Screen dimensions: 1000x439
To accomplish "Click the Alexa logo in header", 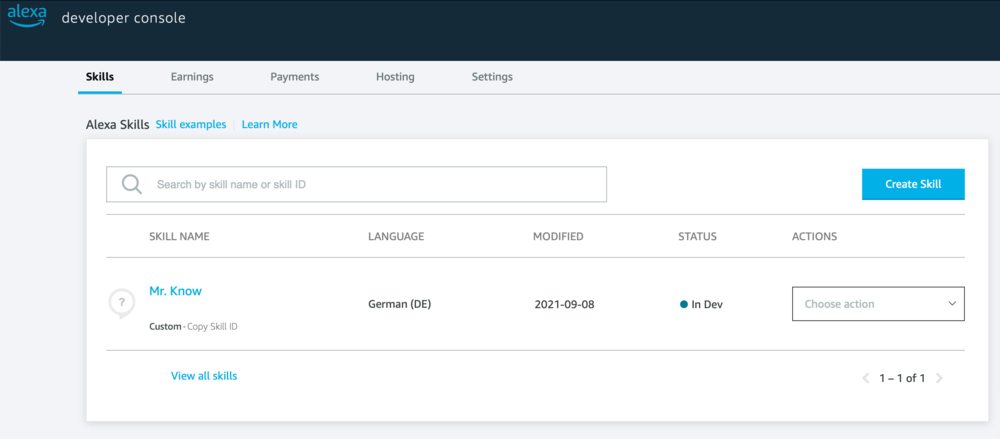I will [x=27, y=17].
